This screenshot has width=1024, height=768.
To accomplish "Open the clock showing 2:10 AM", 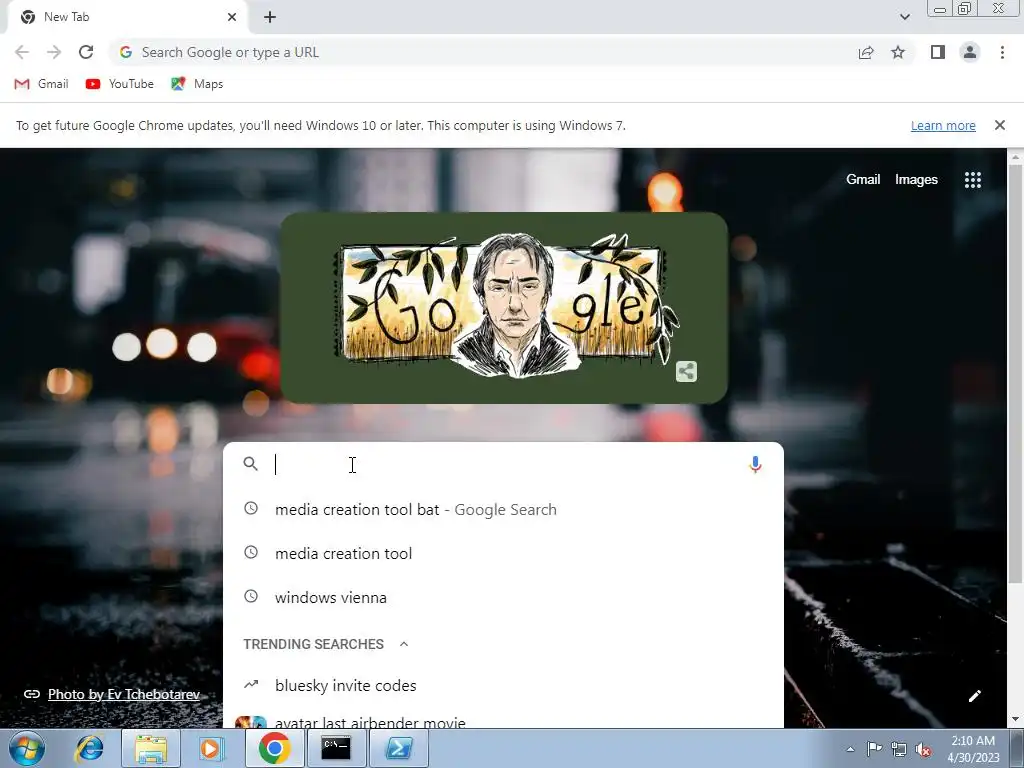I will pyautogui.click(x=973, y=749).
